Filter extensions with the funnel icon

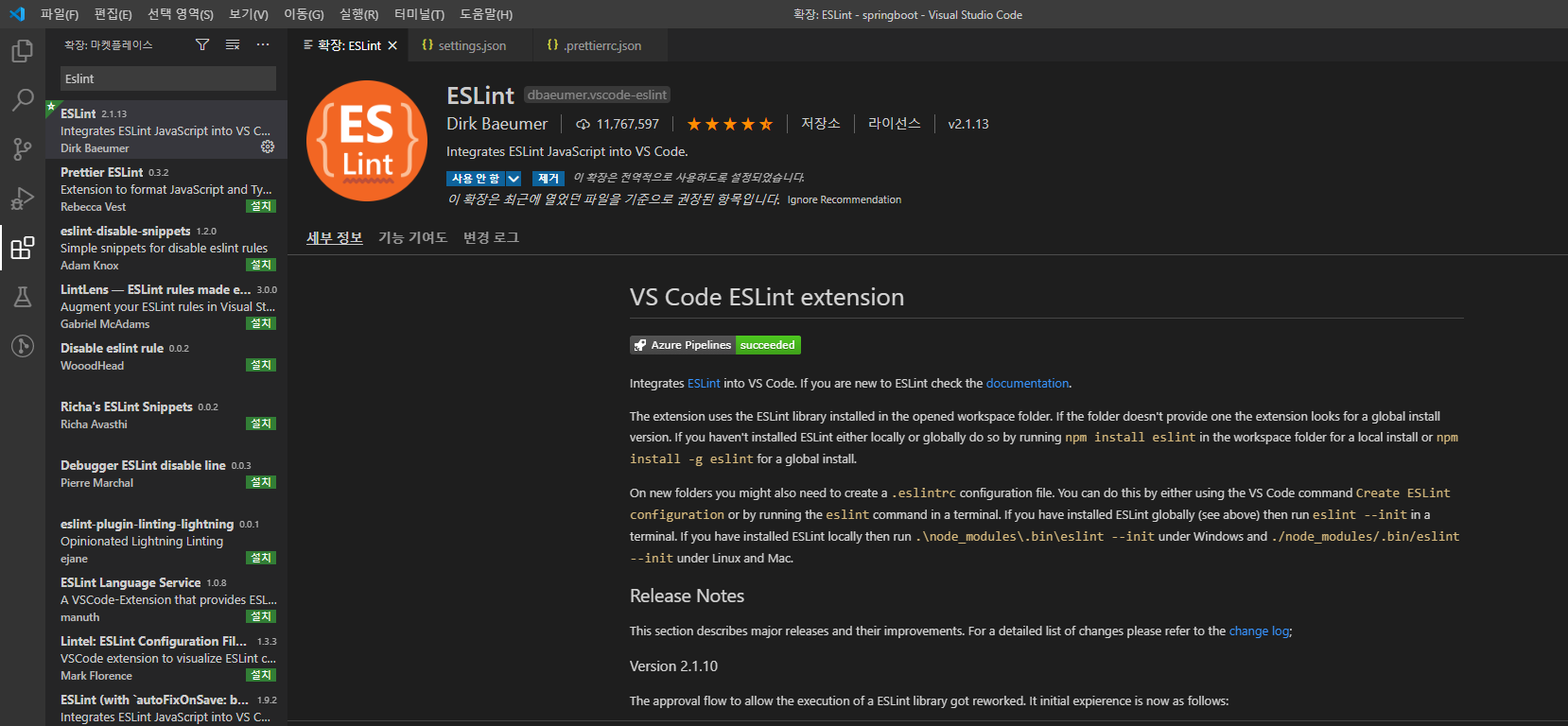202,44
